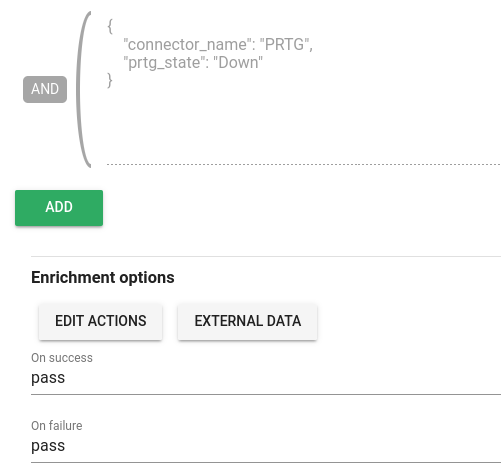Click the dotted line under the JSON editor
Screen dimensions: 501x466
click(x=304, y=164)
